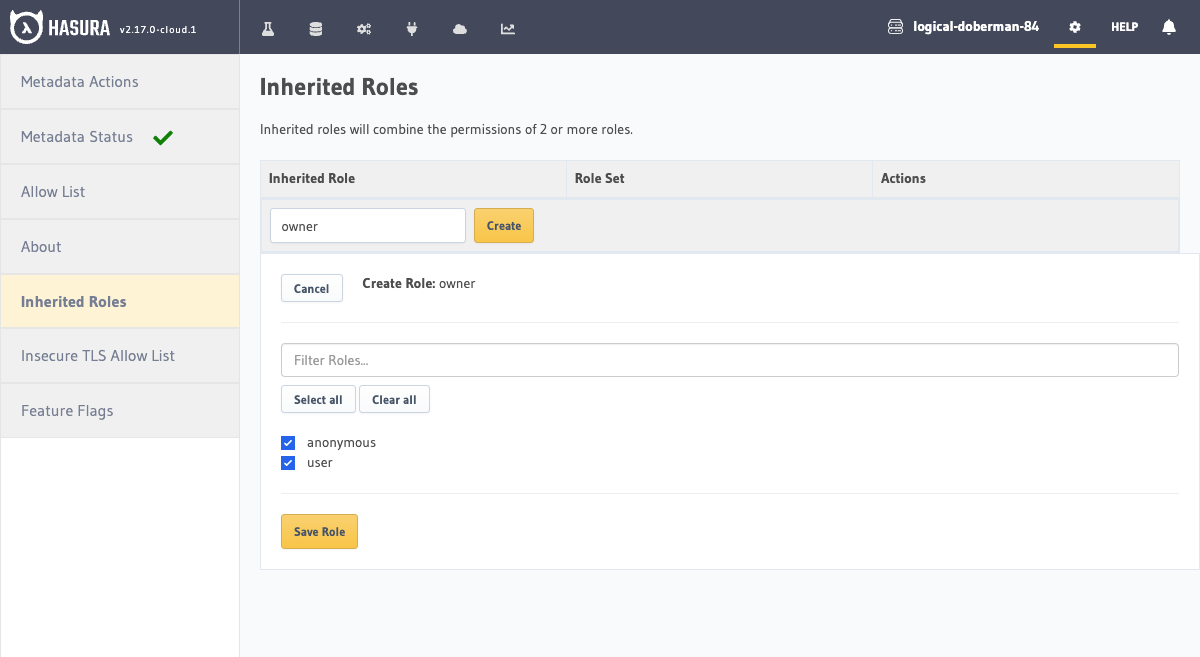Uncheck the anonymous role checkbox
1200x657 pixels.
pos(288,443)
